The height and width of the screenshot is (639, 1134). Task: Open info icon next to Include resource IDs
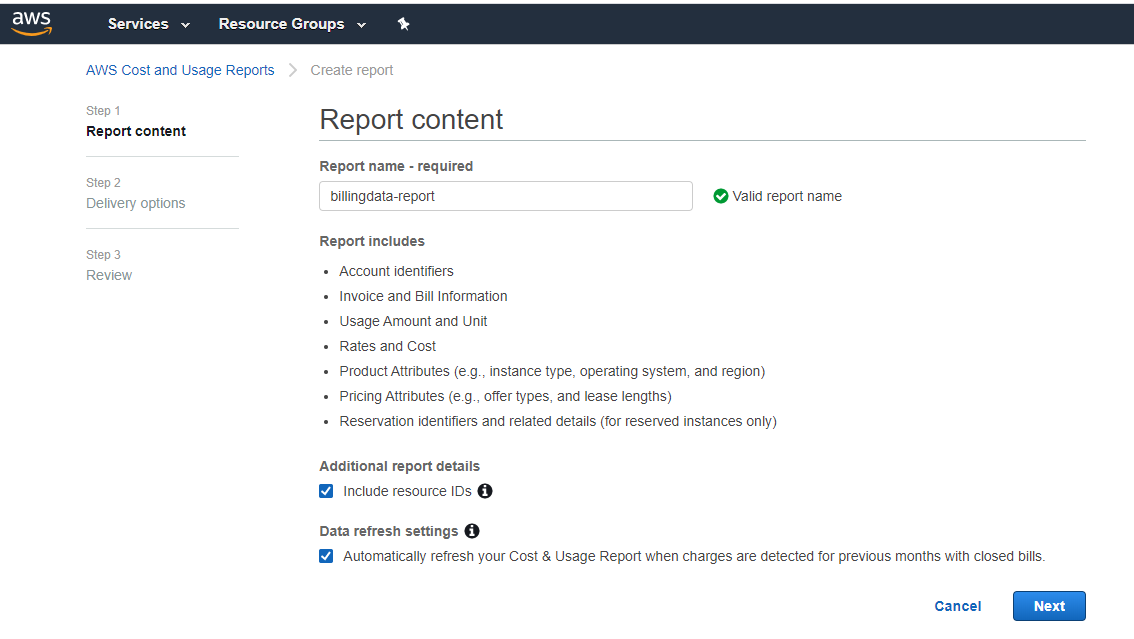485,492
